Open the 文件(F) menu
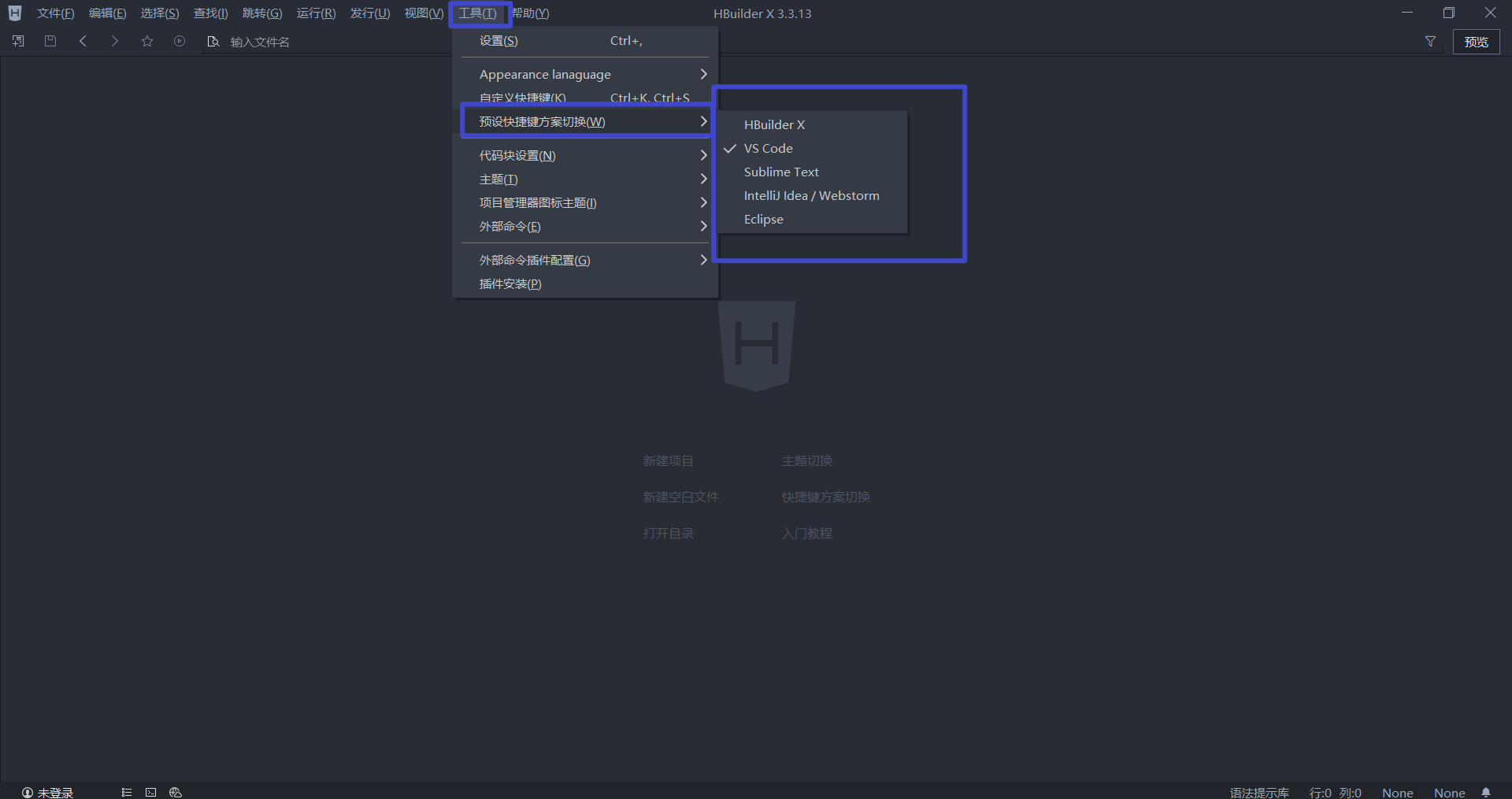 tap(55, 13)
